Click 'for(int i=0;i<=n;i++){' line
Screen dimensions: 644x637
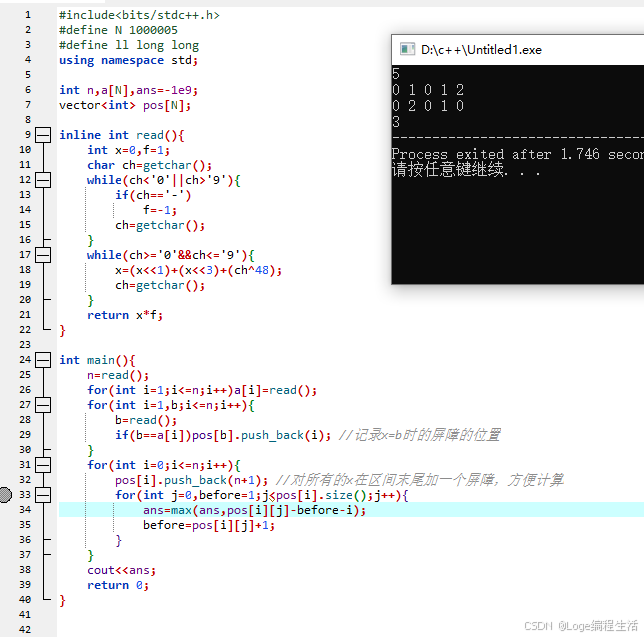tap(163, 465)
